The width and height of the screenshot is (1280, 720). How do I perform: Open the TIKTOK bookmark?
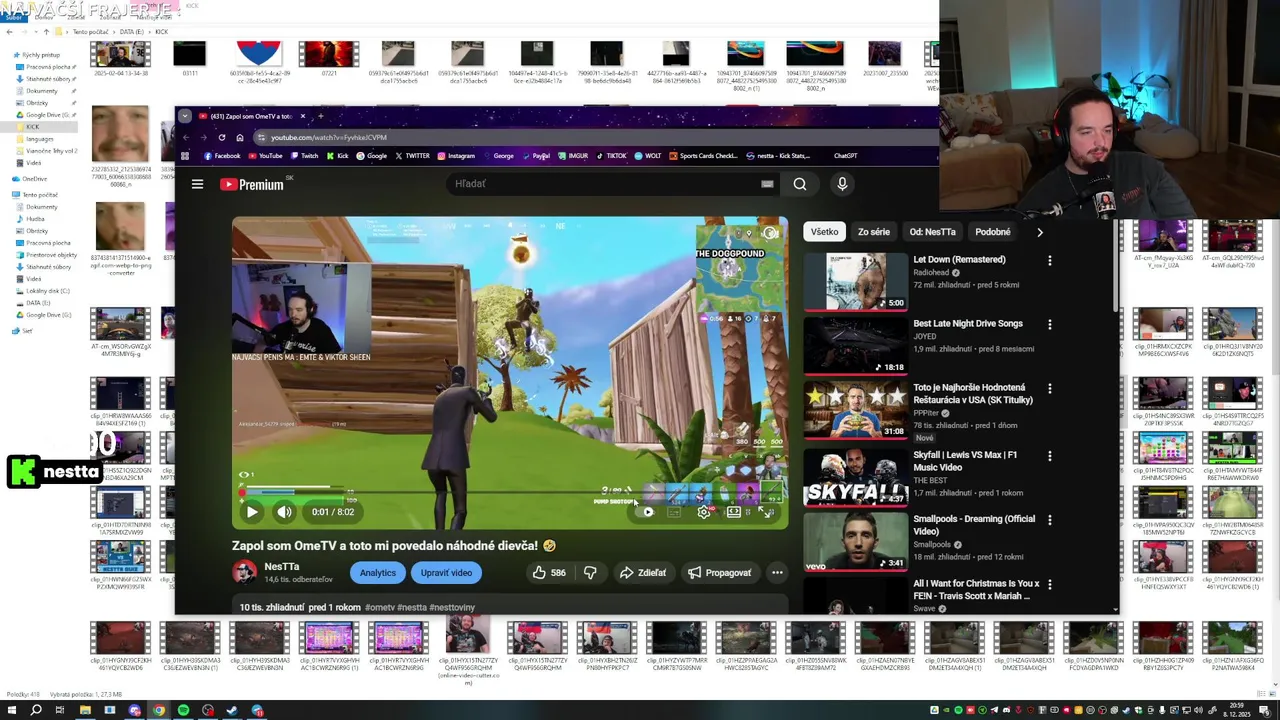click(x=611, y=156)
